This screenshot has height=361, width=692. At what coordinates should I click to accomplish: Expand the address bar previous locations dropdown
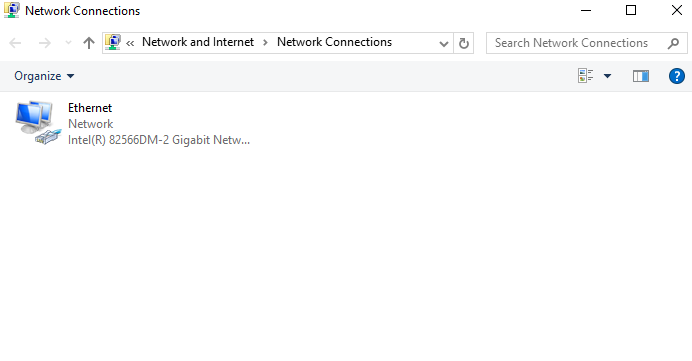[x=444, y=43]
